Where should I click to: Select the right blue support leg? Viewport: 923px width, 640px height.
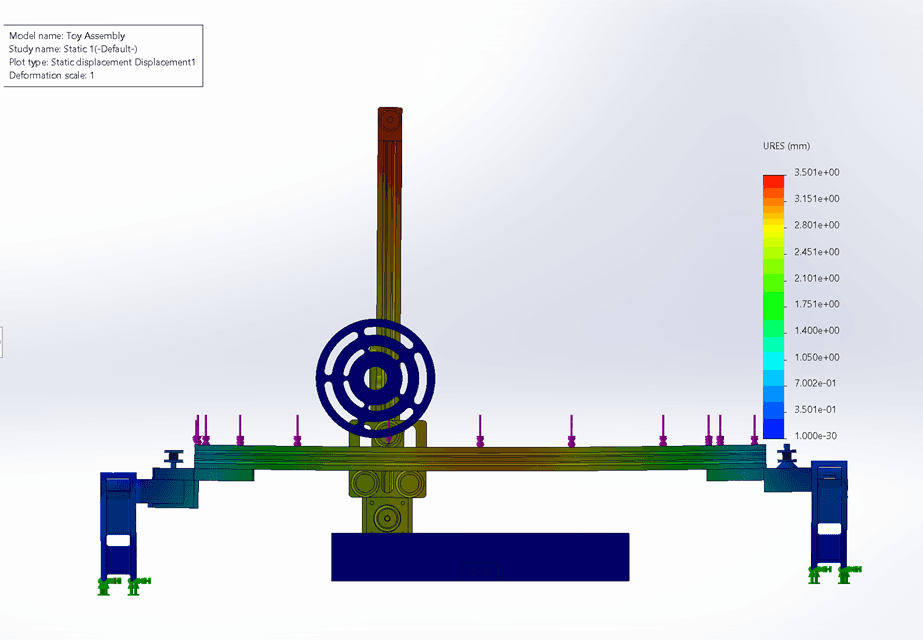(x=829, y=515)
